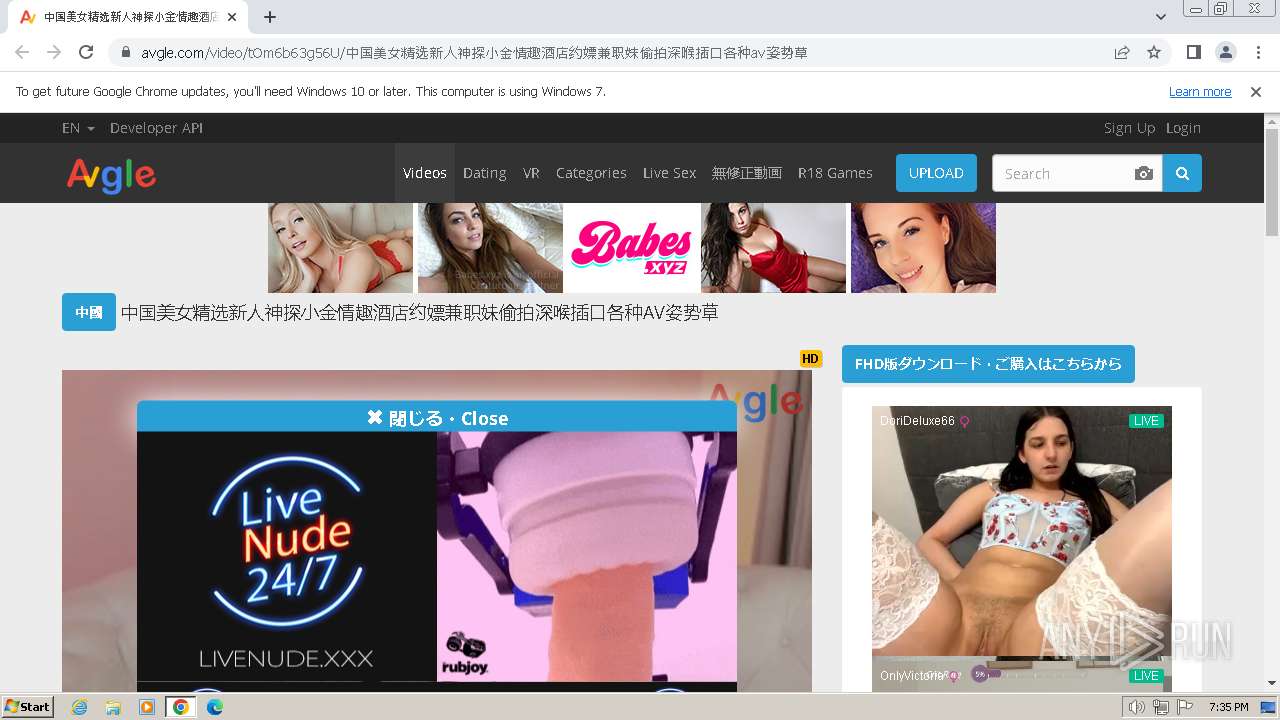Click the UPLOAD button

tap(936, 173)
